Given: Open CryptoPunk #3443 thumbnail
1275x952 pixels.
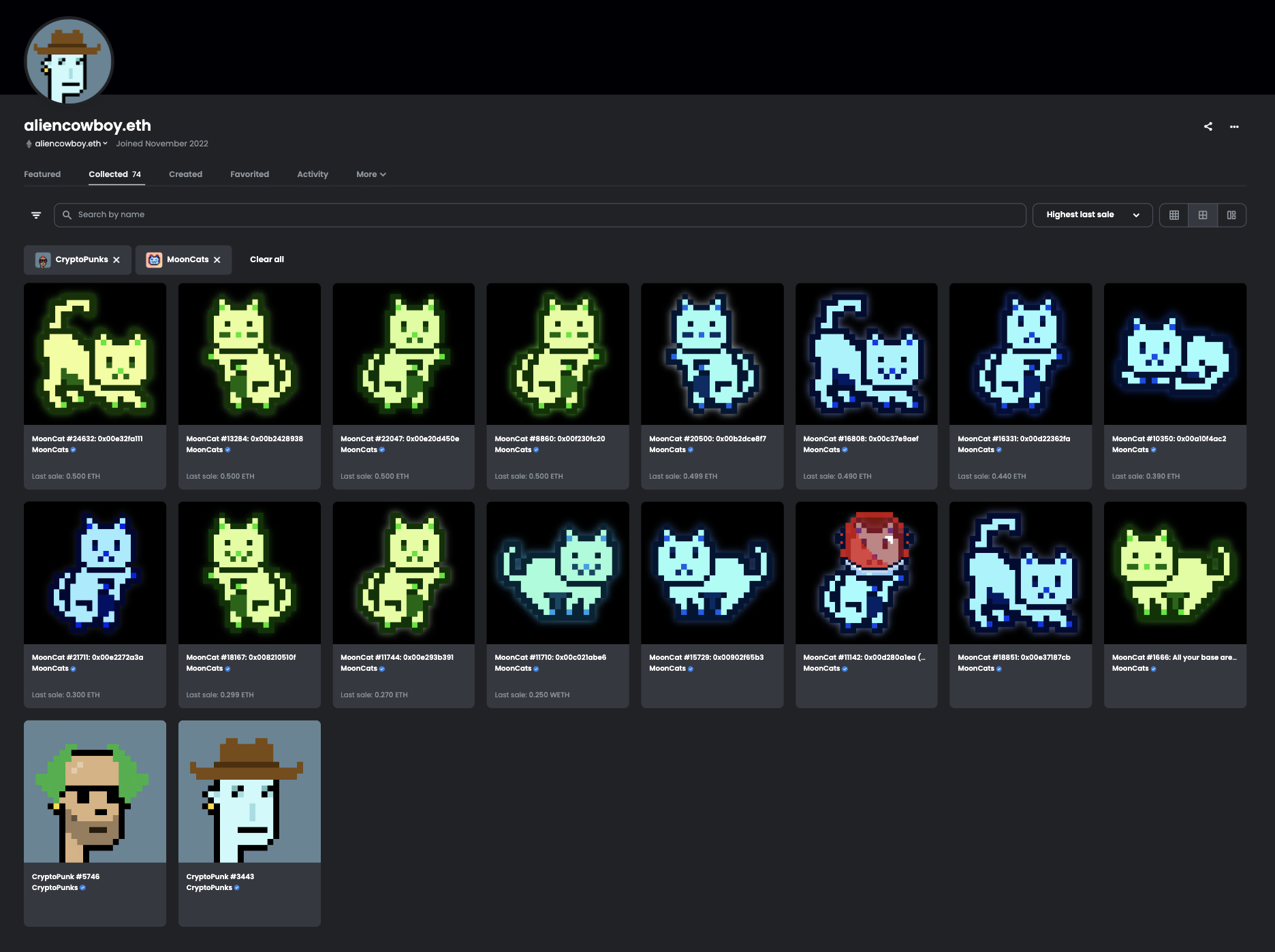Looking at the screenshot, I should click(x=249, y=791).
